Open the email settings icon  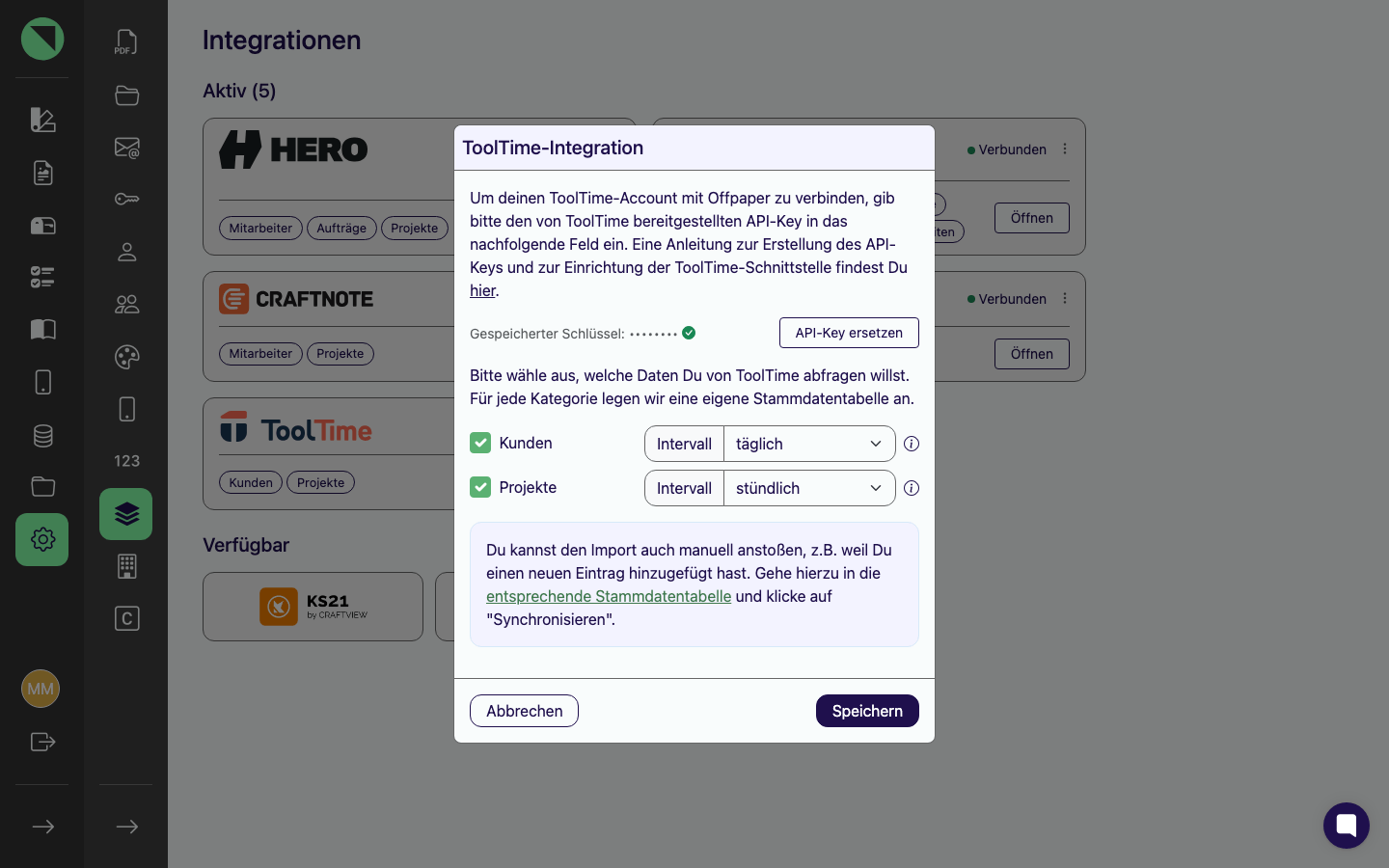pos(126,148)
